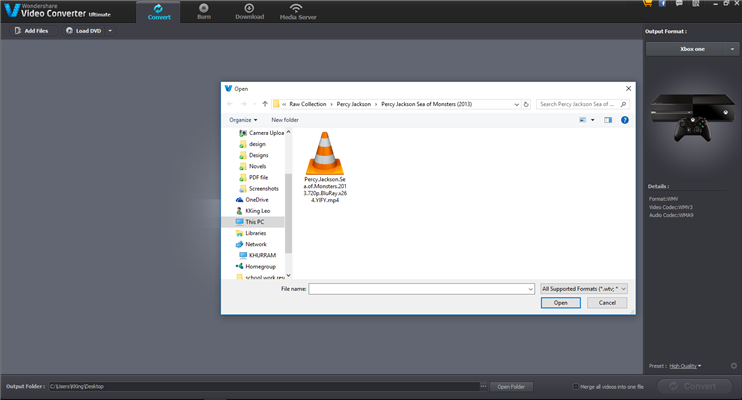
Task: Click the Search Percy Jackson Sea of field
Action: 583,104
